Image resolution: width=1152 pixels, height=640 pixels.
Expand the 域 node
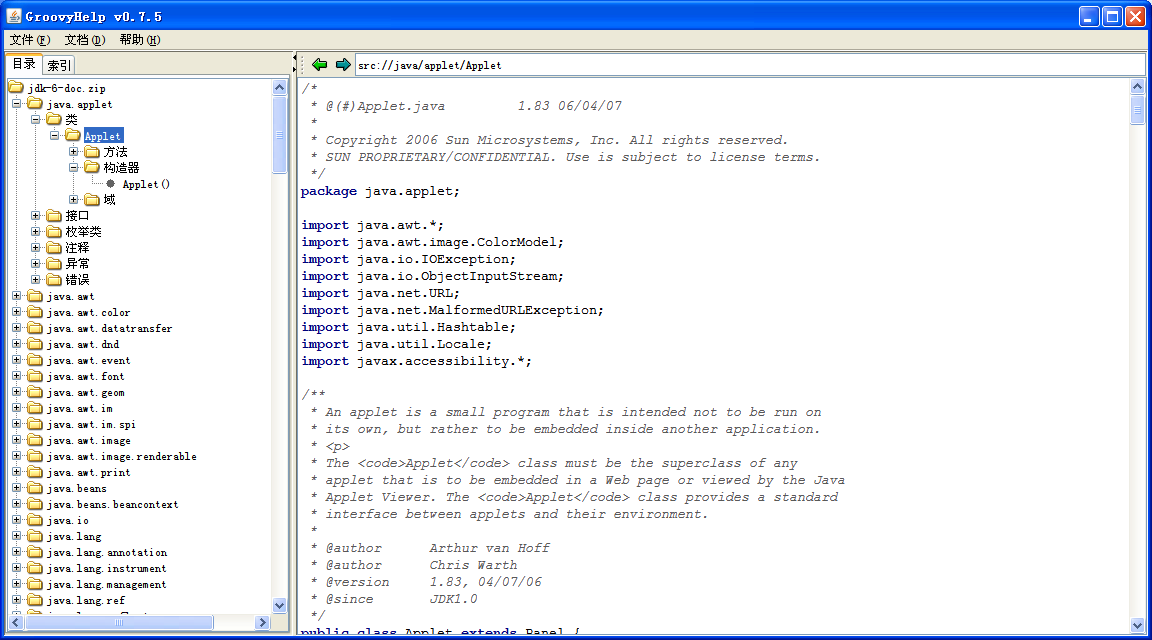click(x=73, y=199)
